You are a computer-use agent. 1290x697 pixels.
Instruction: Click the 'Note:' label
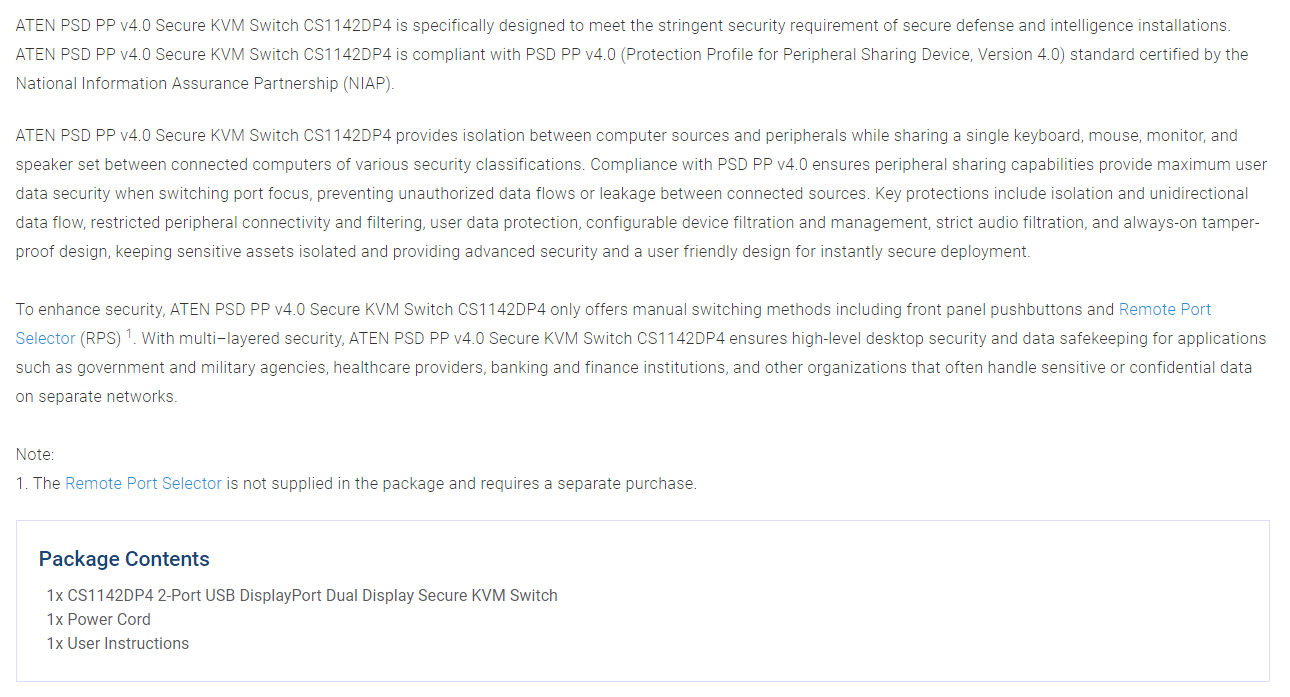point(35,454)
